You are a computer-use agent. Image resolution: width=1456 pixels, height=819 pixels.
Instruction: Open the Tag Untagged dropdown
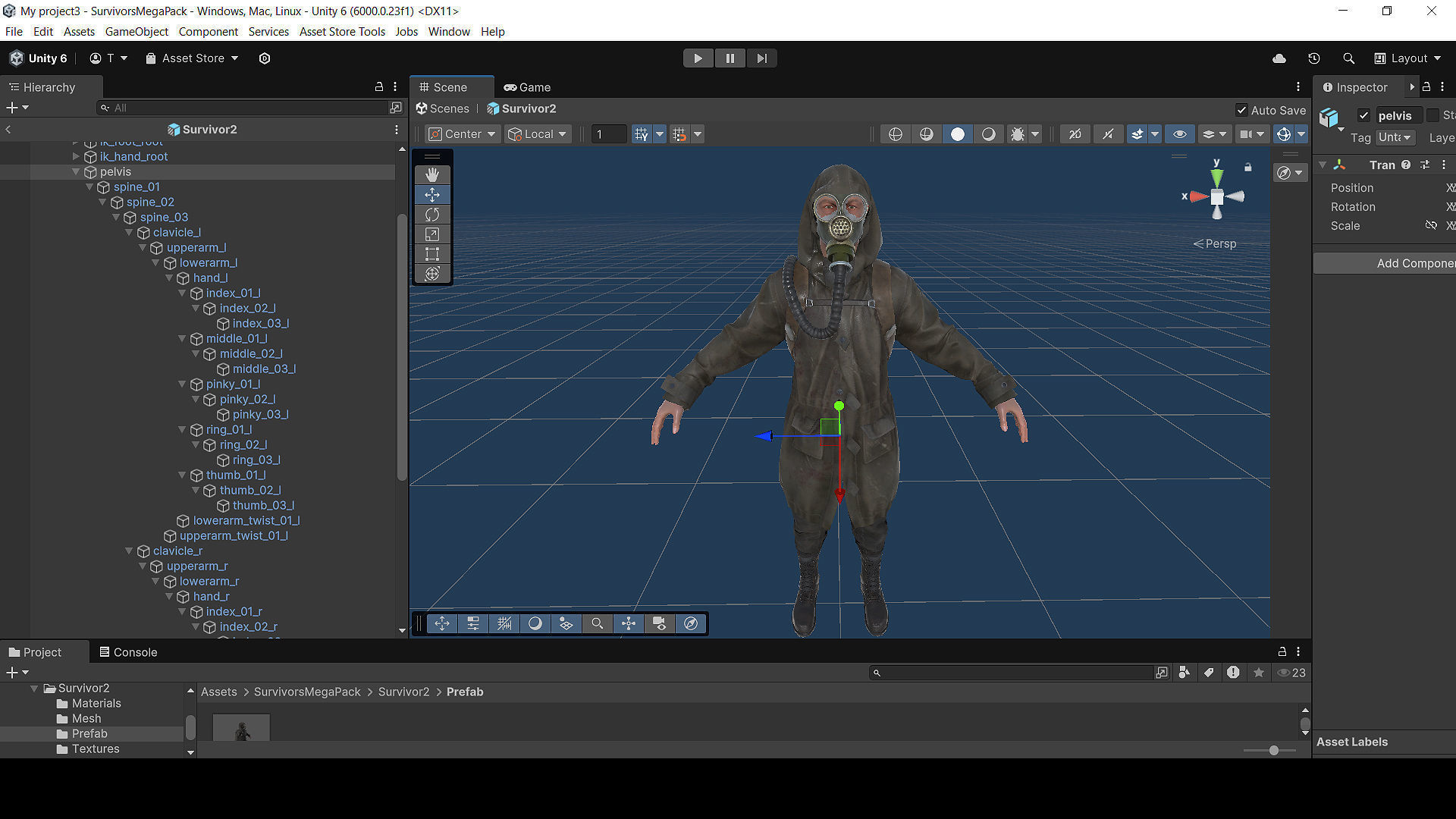[1395, 137]
